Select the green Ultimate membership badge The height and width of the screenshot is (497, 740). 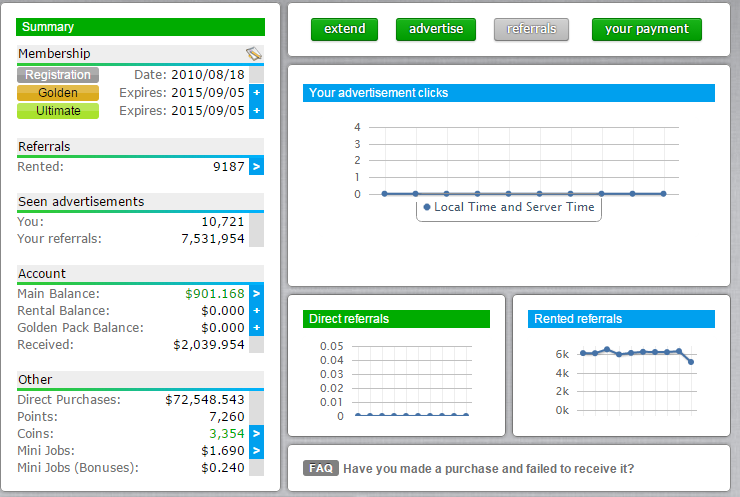tap(58, 111)
